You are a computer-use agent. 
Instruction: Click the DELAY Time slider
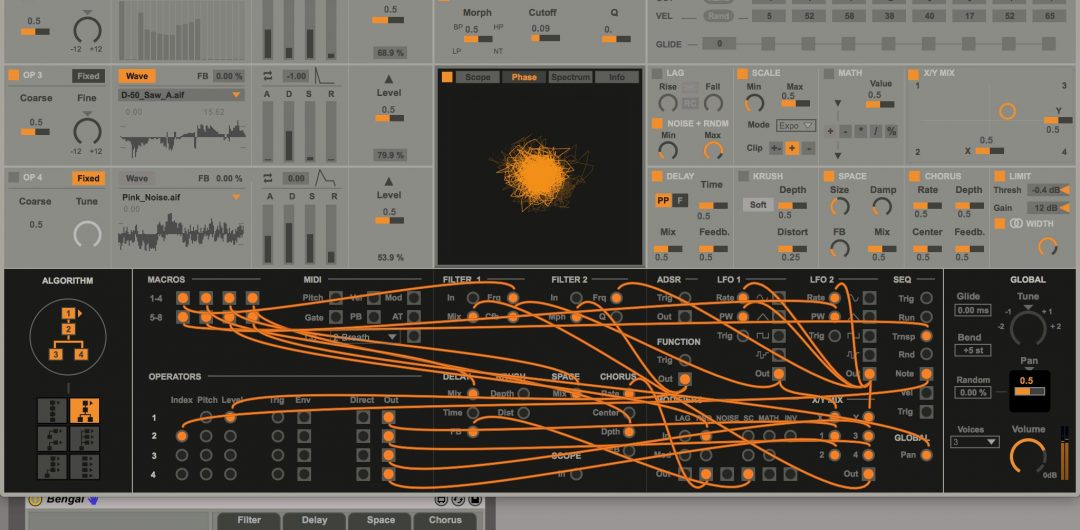pyautogui.click(x=713, y=205)
